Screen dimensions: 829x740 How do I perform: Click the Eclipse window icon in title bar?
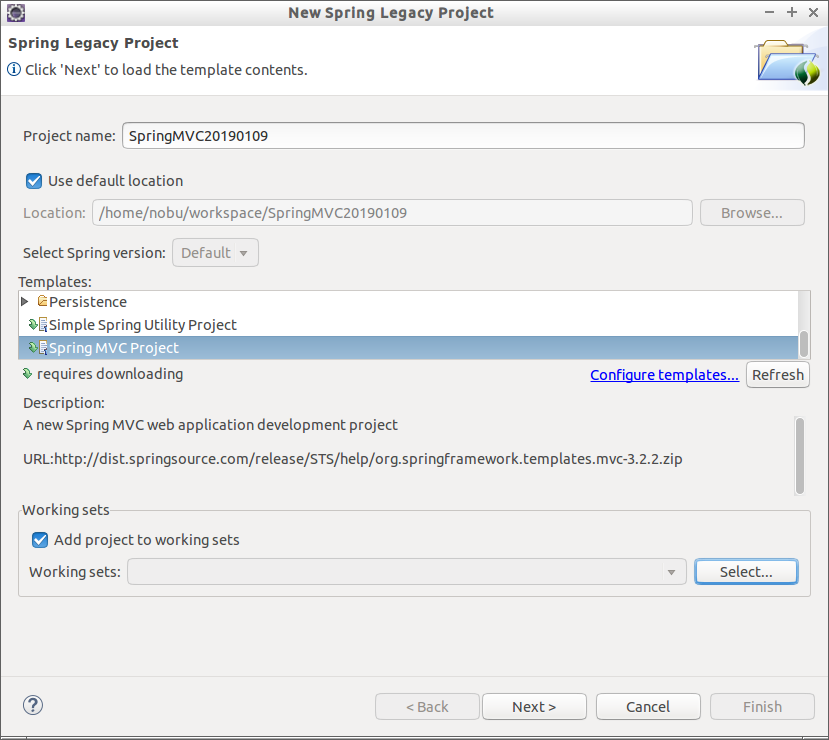coord(16,13)
